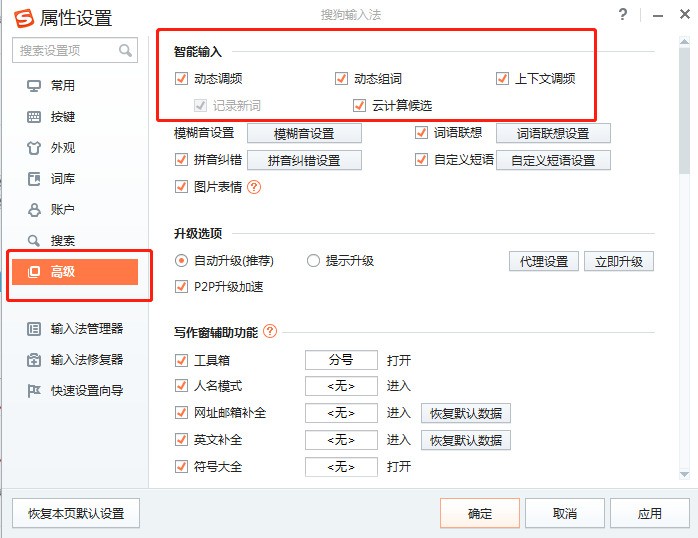Image resolution: width=698 pixels, height=538 pixels.
Task: Click 恢复本页默认设置 button
Action: click(76, 513)
